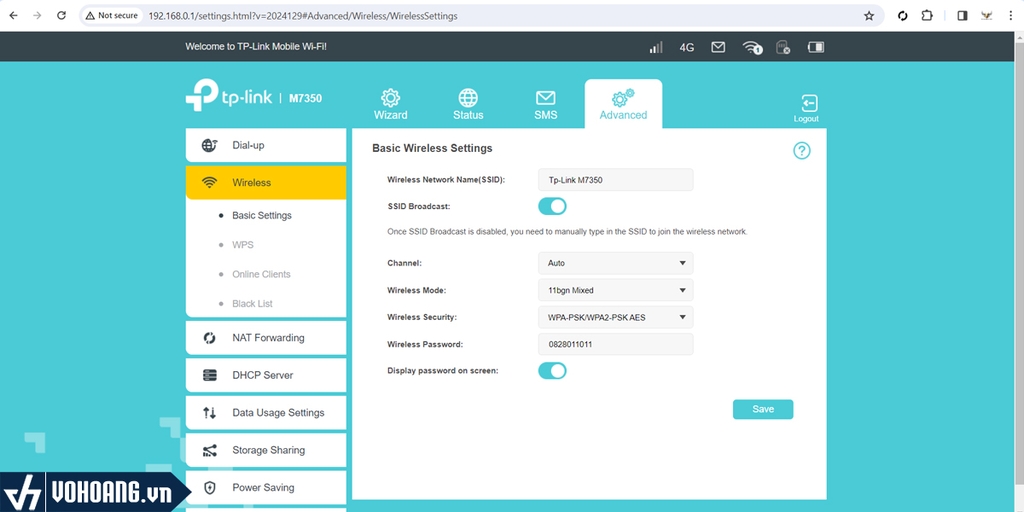Go to the Online Clients page
This screenshot has height=512, width=1024.
[261, 274]
